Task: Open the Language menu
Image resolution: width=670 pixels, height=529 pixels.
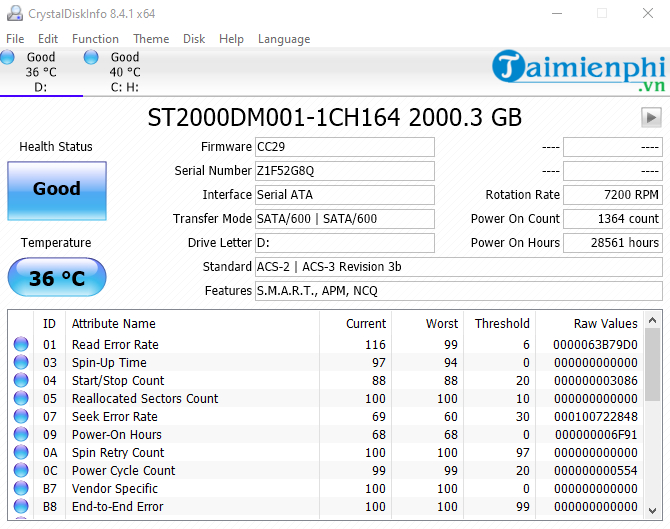Action: tap(283, 39)
